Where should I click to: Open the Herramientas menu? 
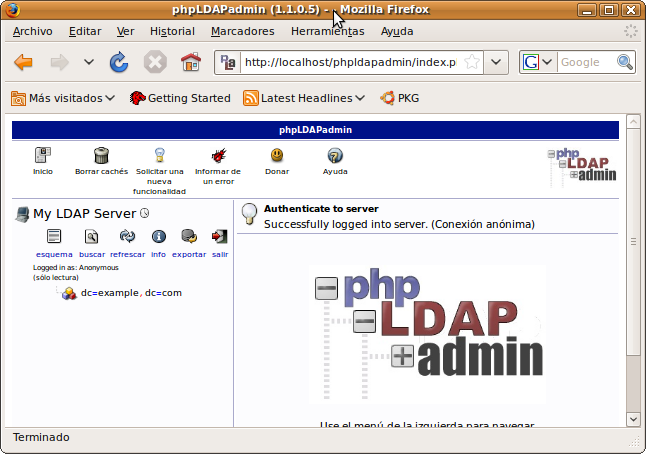328,31
